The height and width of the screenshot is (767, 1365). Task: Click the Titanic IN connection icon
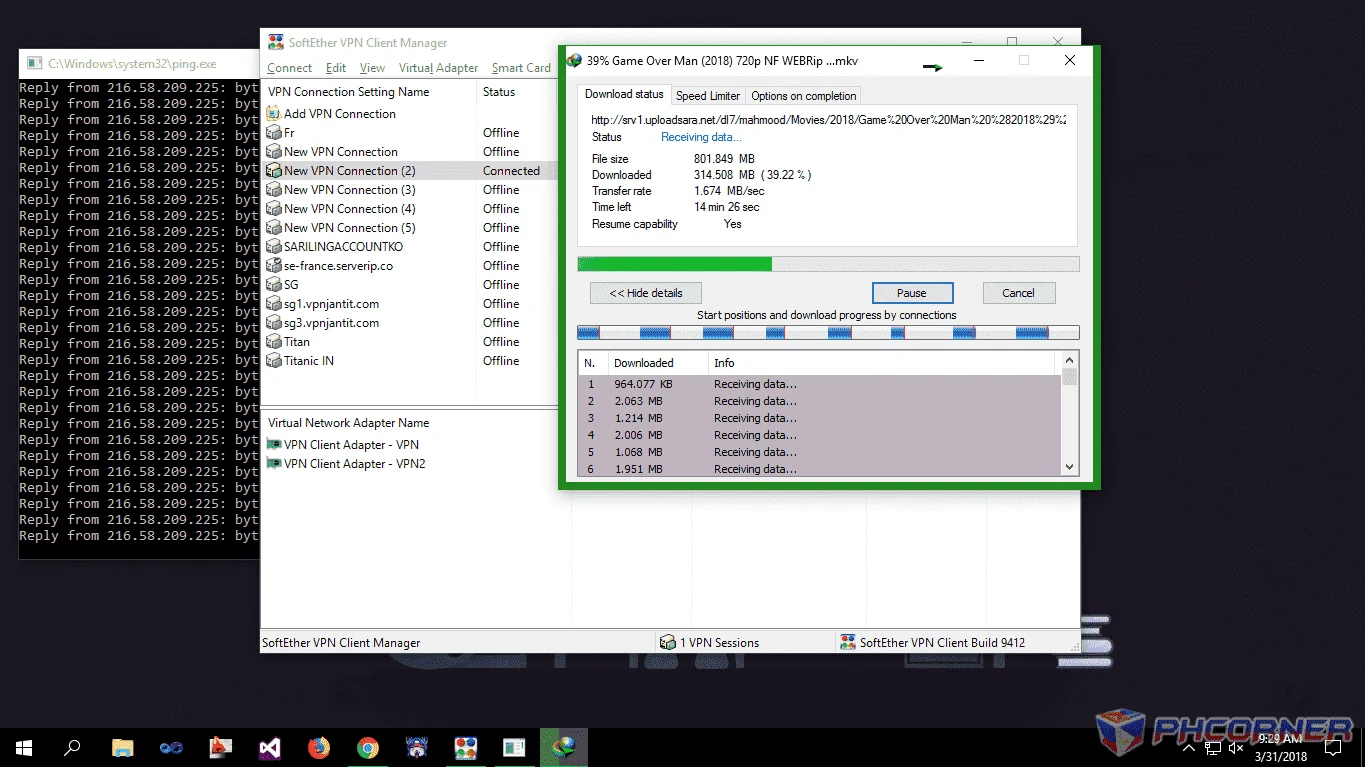tap(275, 360)
